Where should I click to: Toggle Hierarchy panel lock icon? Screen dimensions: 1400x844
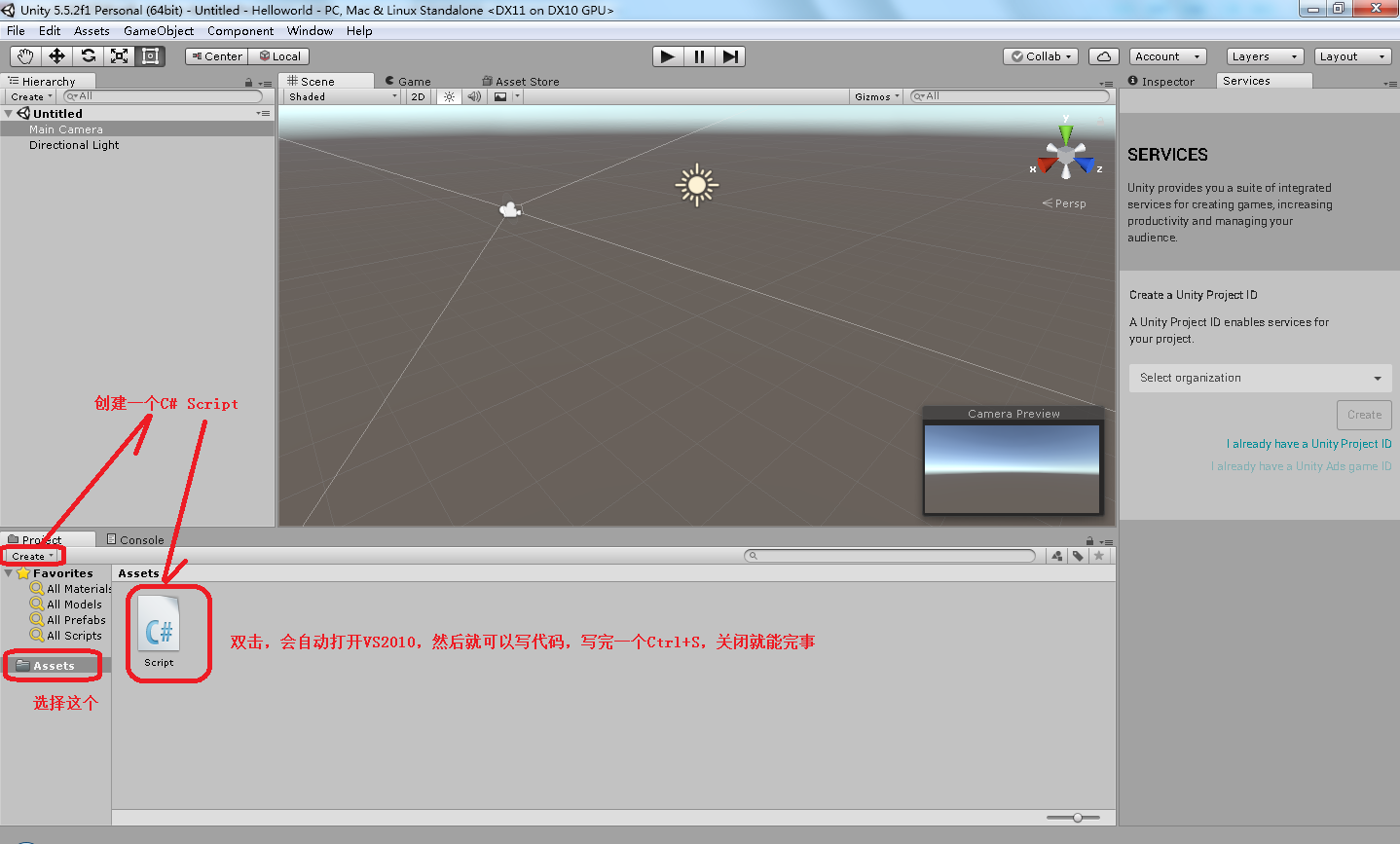pos(248,83)
